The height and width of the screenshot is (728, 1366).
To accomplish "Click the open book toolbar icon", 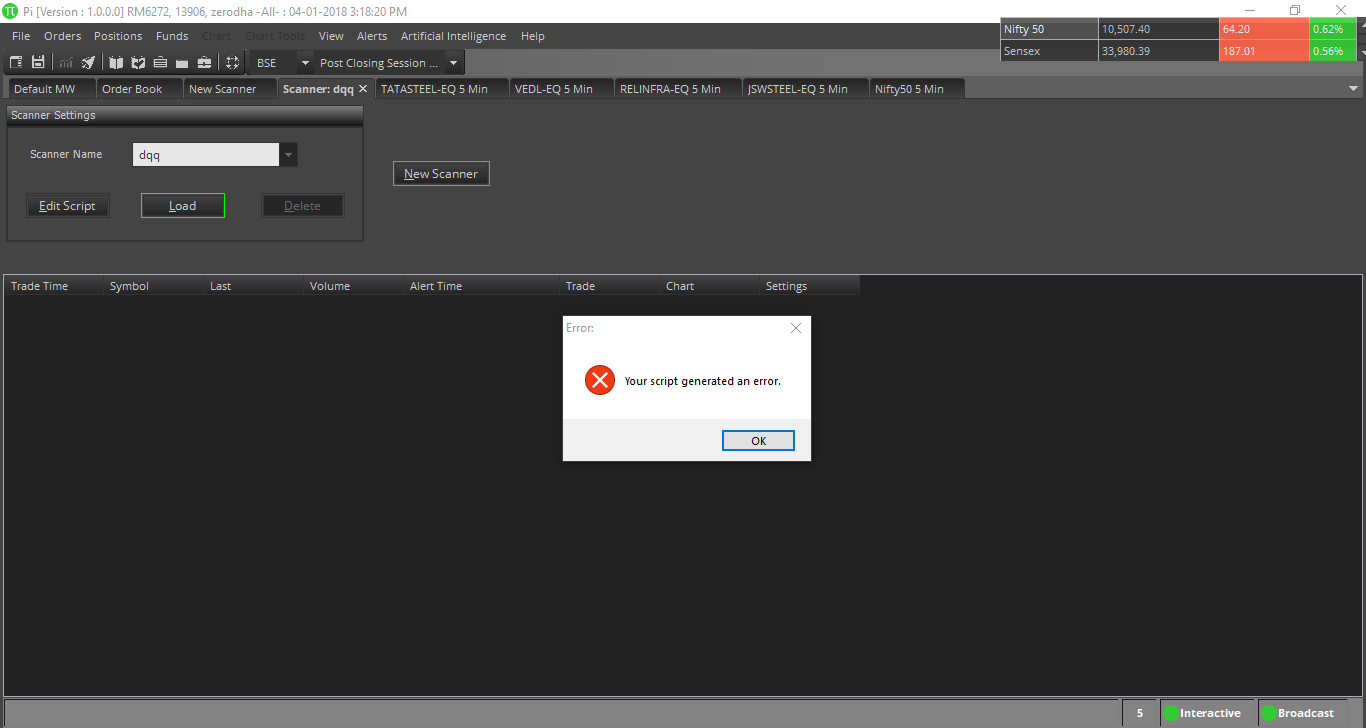I will click(x=116, y=63).
